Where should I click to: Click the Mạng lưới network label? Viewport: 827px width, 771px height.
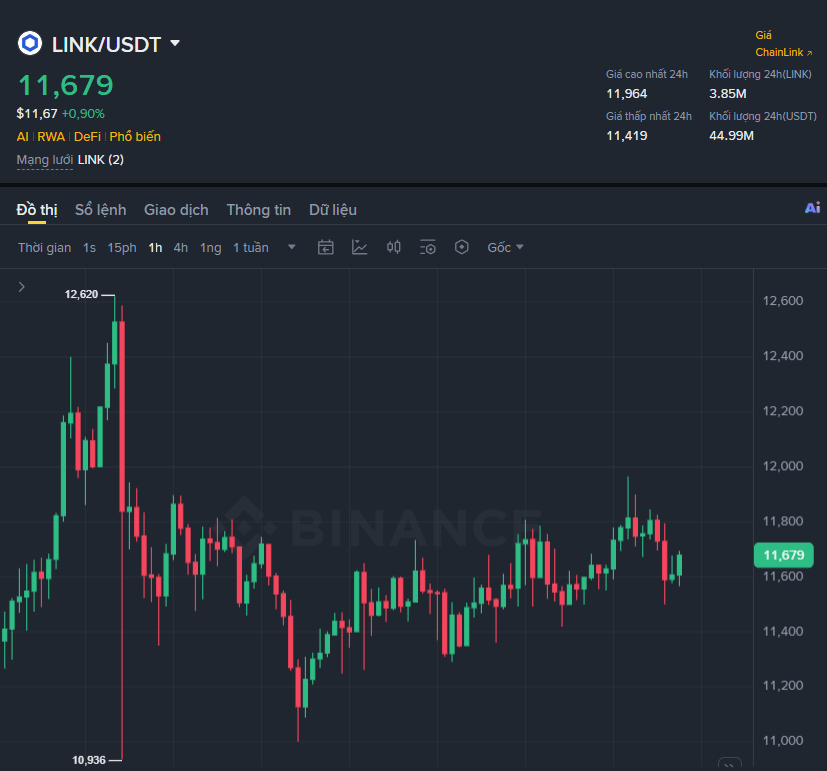pos(45,160)
